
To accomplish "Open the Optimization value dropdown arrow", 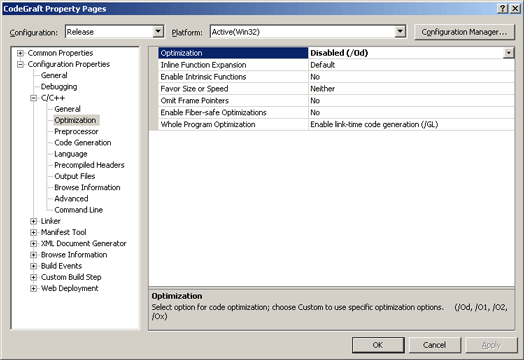I will [508, 53].
